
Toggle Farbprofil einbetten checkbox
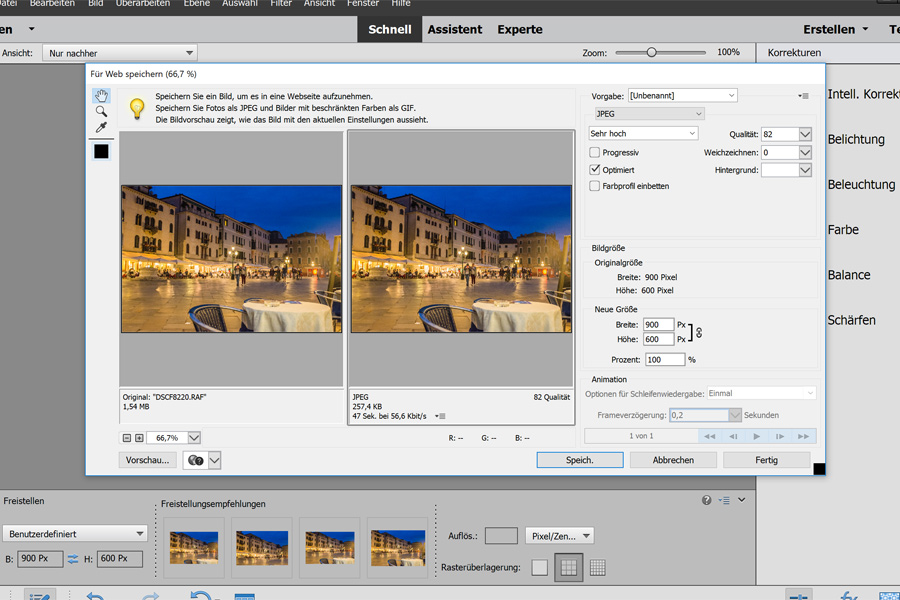tap(595, 186)
